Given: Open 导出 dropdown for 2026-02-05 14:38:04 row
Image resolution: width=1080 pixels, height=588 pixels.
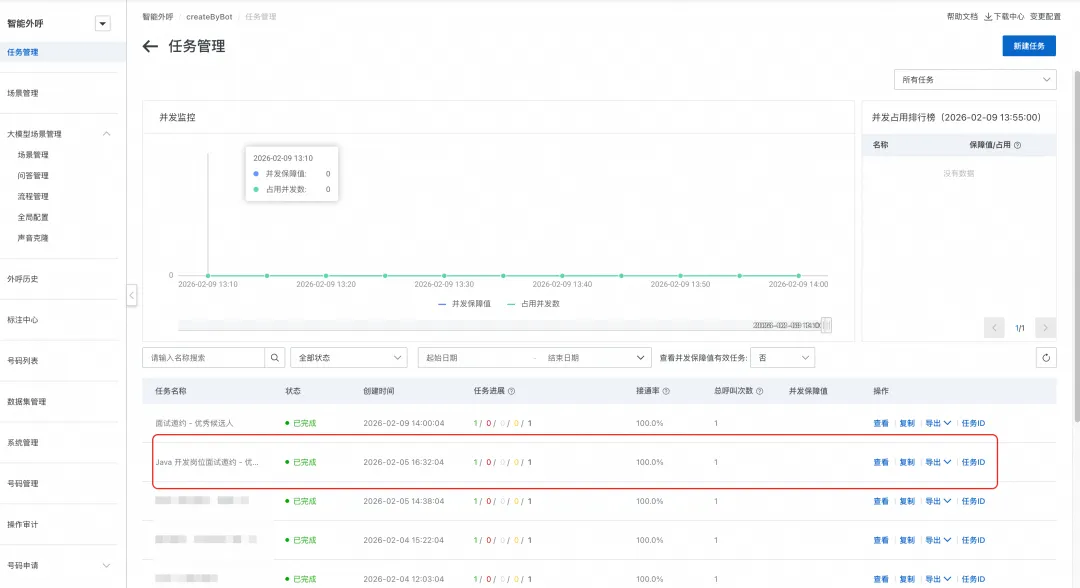Looking at the screenshot, I should tap(937, 501).
